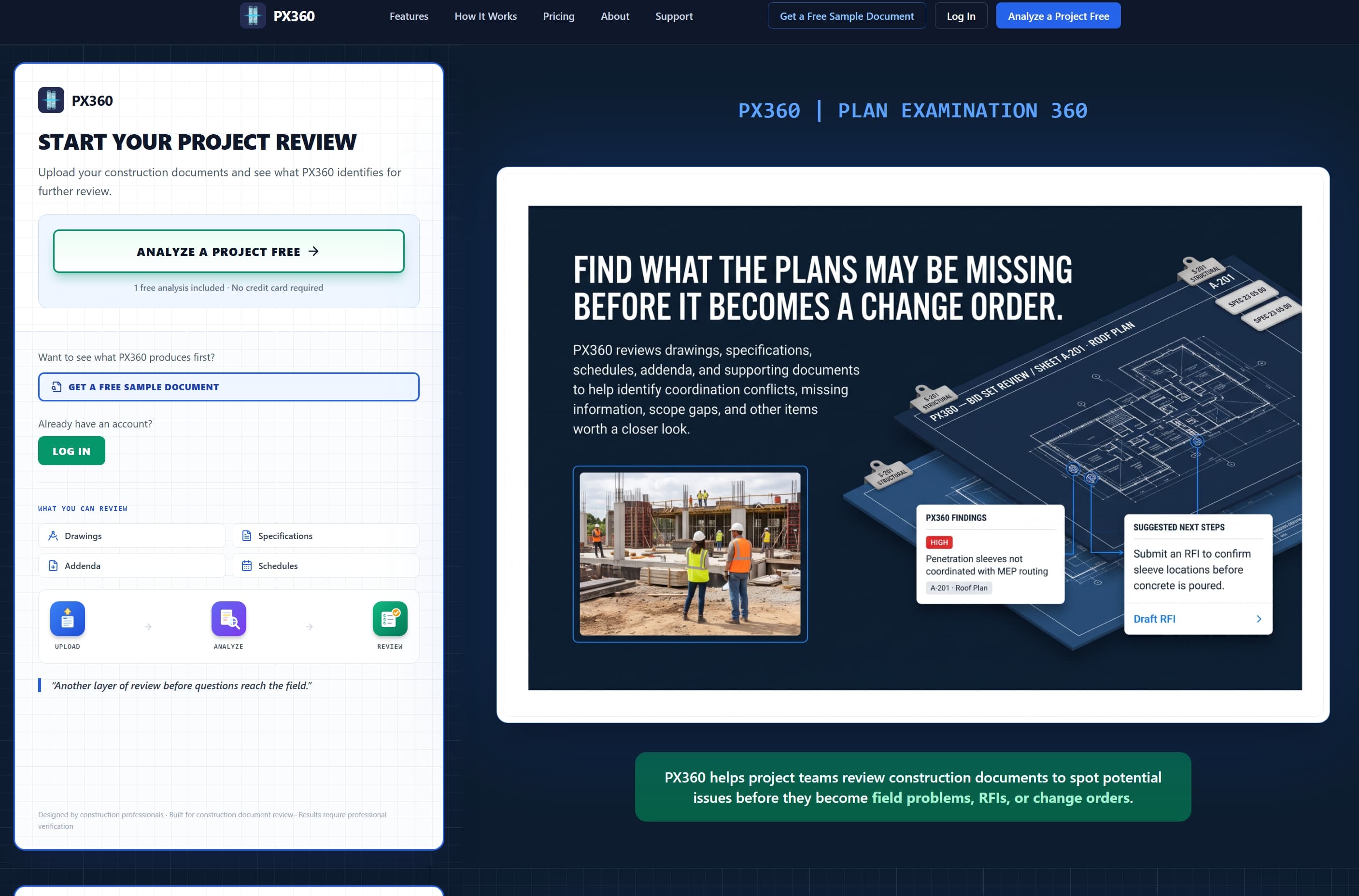
Task: Click the Specifications document icon
Action: 247,536
